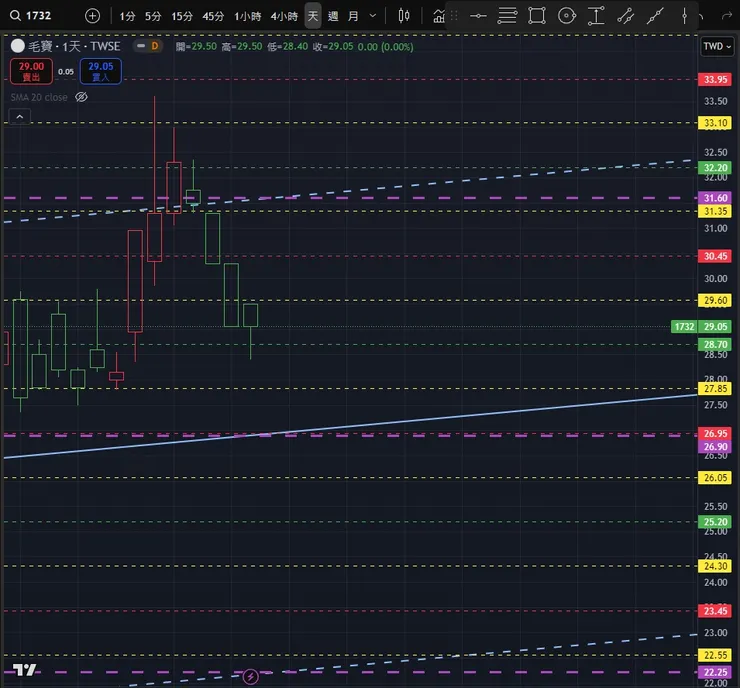This screenshot has height=688, width=740.
Task: Collapse the indicator legend chevron
Action: coord(19,117)
